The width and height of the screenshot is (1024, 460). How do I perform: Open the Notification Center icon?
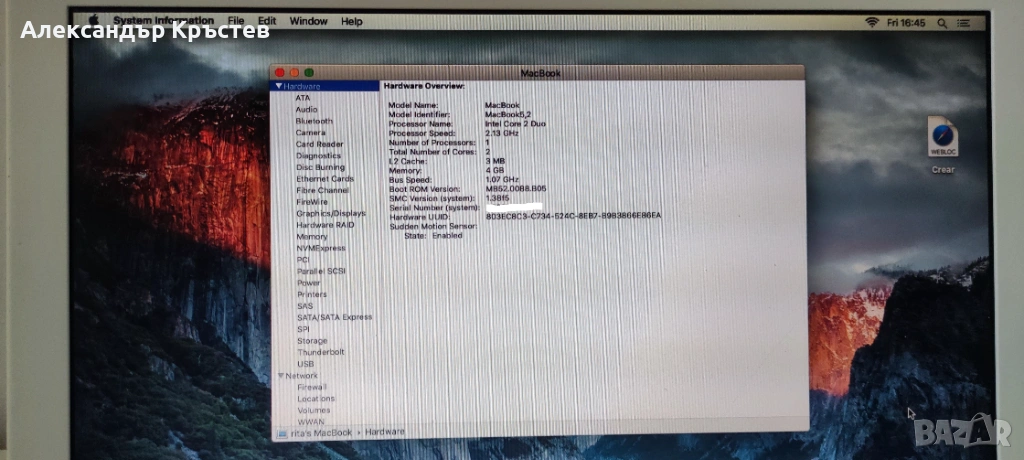pyautogui.click(x=963, y=23)
